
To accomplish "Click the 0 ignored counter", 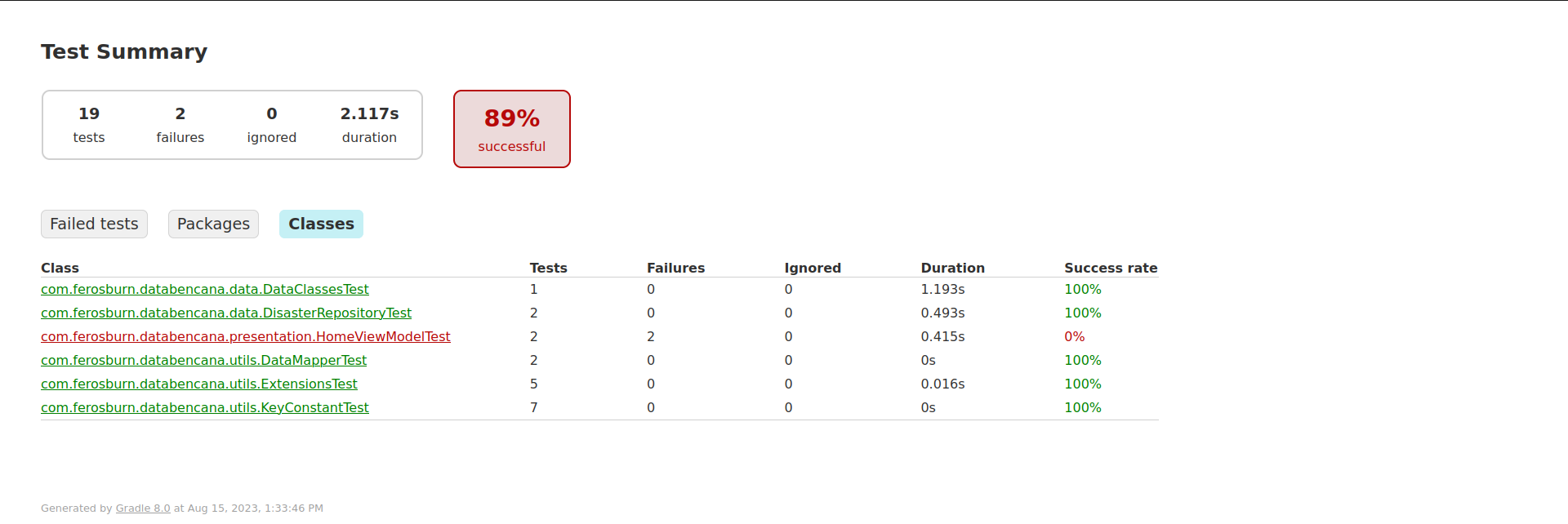I will click(271, 124).
